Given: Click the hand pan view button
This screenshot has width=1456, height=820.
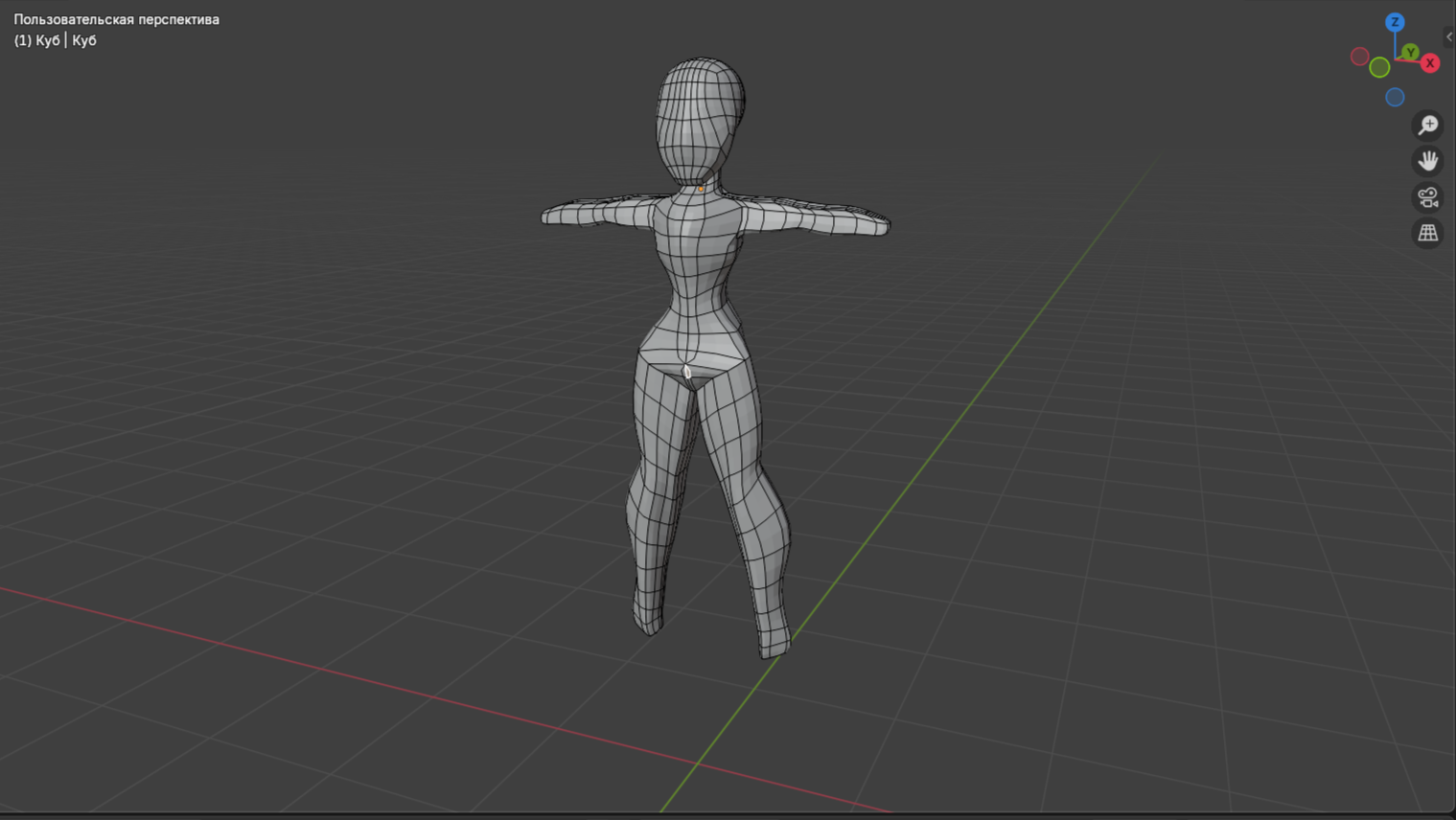Looking at the screenshot, I should tap(1427, 161).
